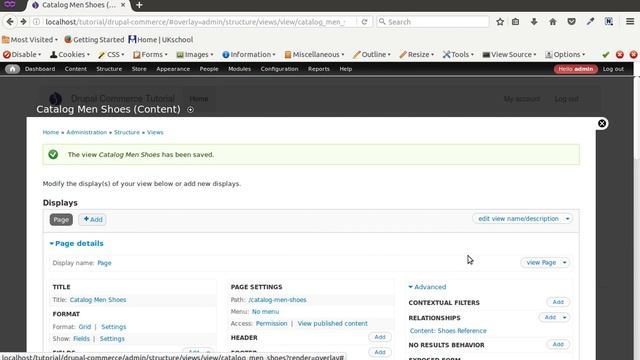Open Configuration in admin menu
Viewport: 640px width, 360px height.
coord(280,69)
